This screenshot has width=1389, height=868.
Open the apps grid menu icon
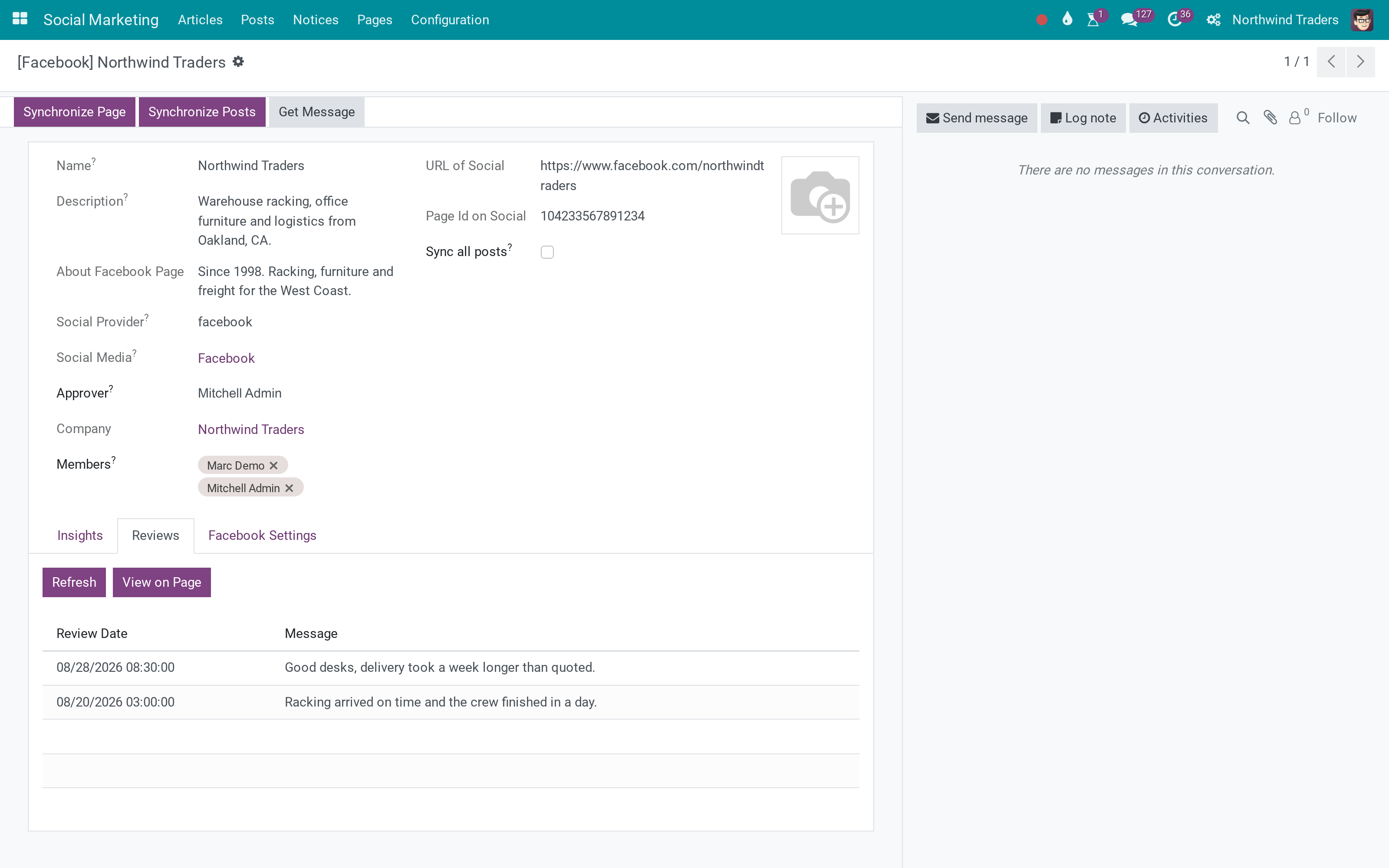20,20
